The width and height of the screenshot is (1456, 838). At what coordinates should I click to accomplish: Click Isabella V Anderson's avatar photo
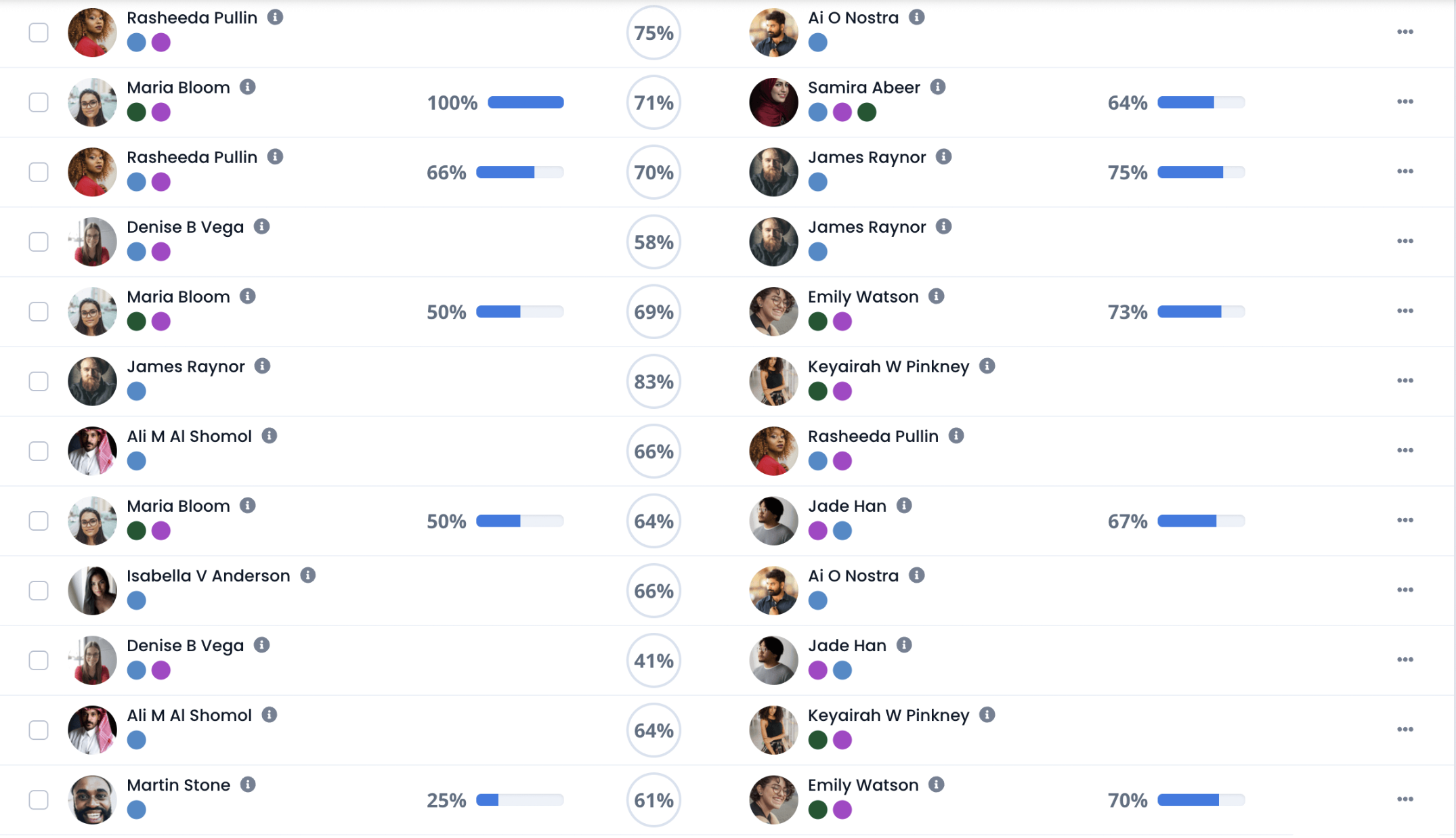[93, 590]
